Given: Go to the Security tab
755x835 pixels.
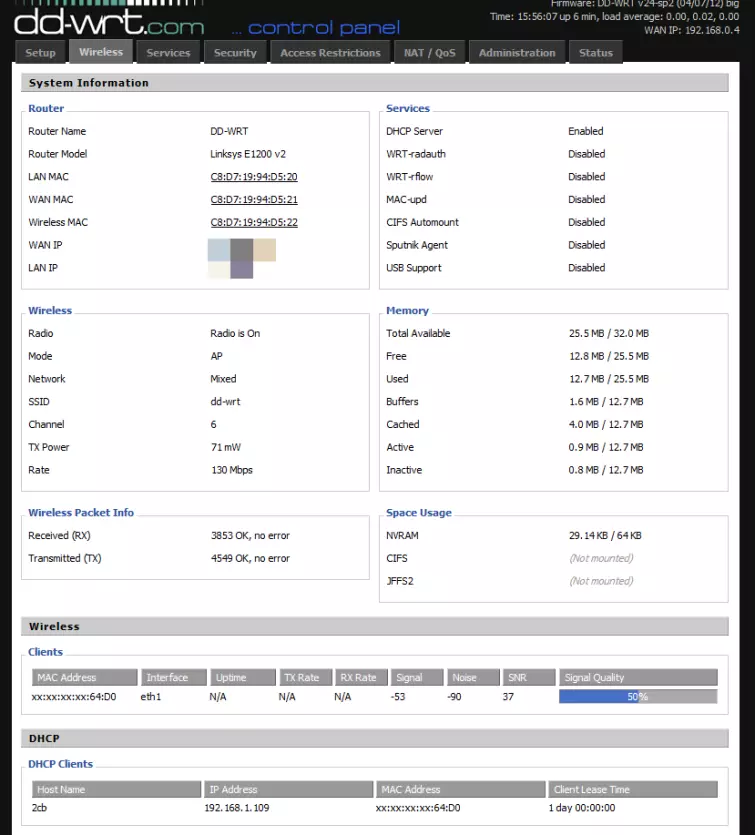Looking at the screenshot, I should 235,53.
